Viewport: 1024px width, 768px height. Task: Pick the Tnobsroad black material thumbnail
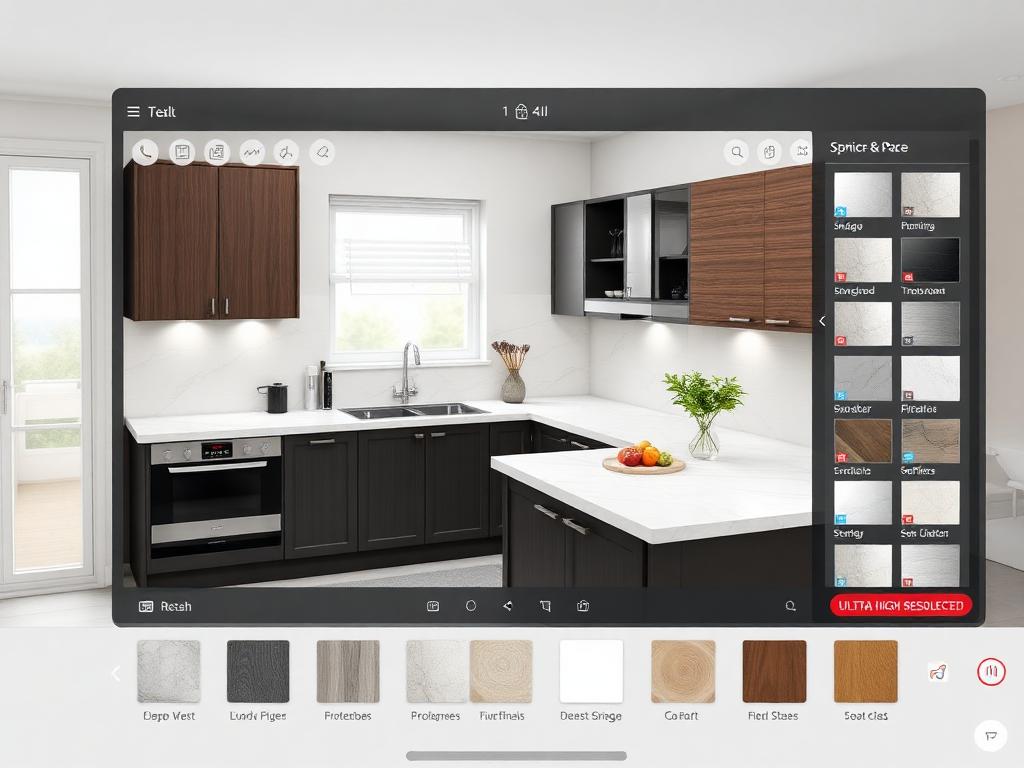click(x=930, y=260)
